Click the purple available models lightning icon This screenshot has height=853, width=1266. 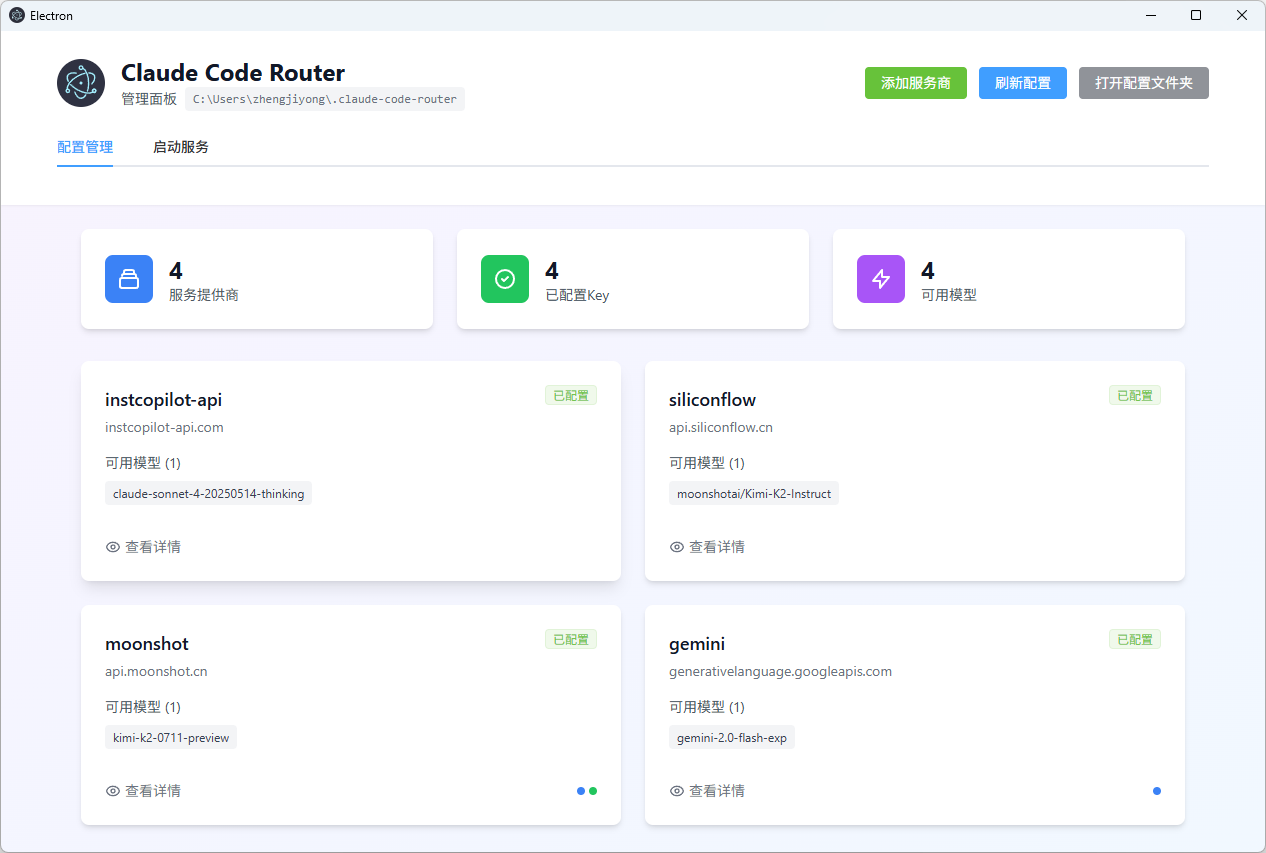coord(881,279)
